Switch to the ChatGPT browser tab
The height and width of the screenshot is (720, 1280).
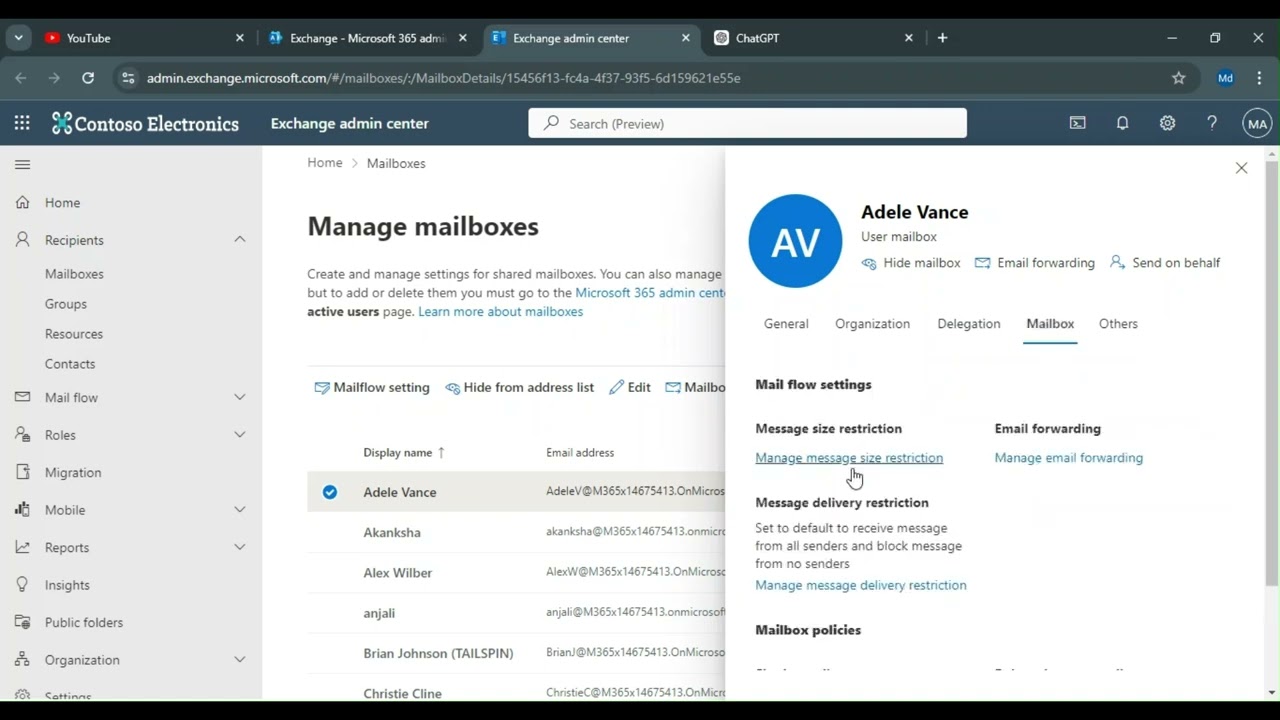coord(816,38)
